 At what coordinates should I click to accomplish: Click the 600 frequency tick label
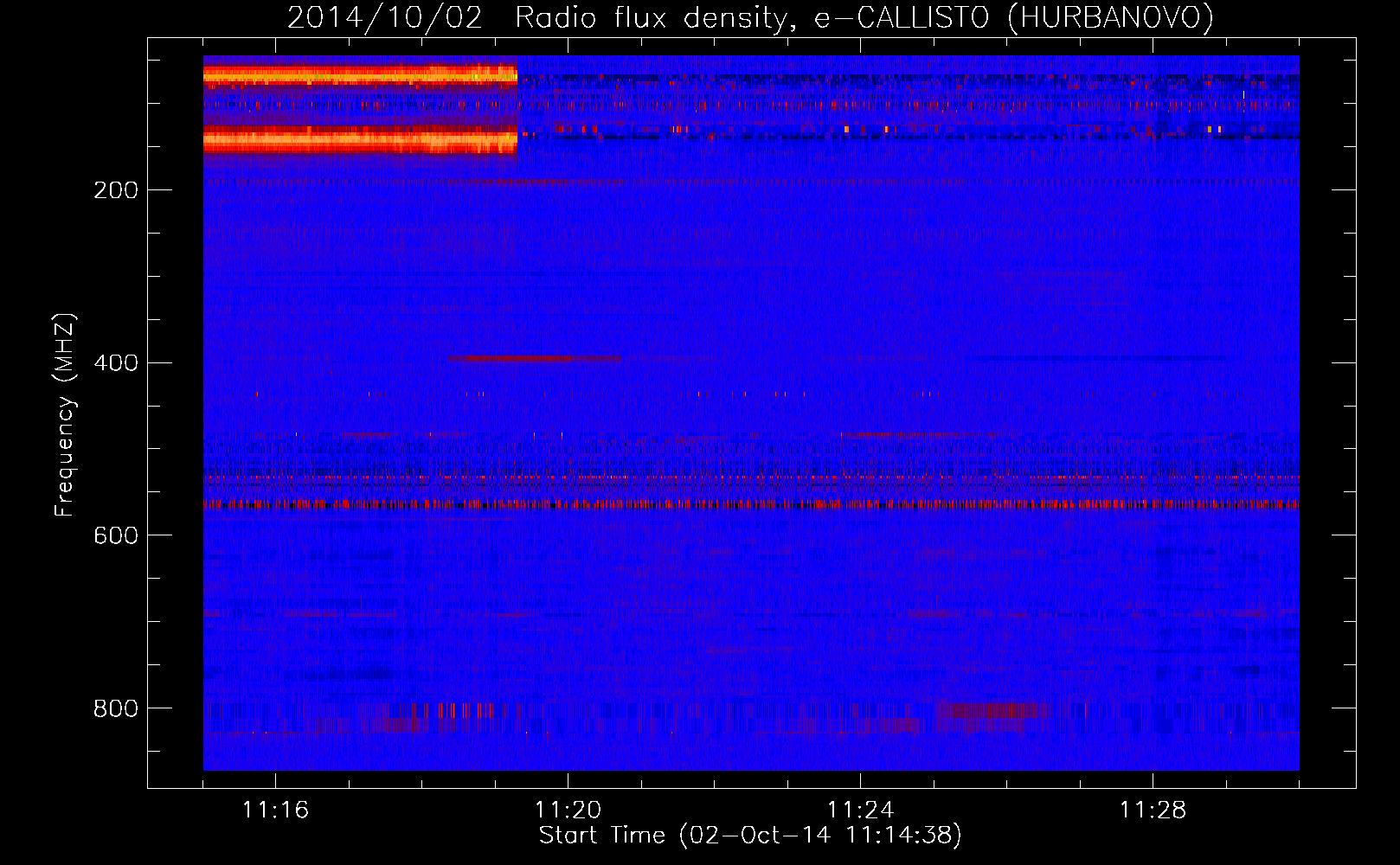(116, 536)
